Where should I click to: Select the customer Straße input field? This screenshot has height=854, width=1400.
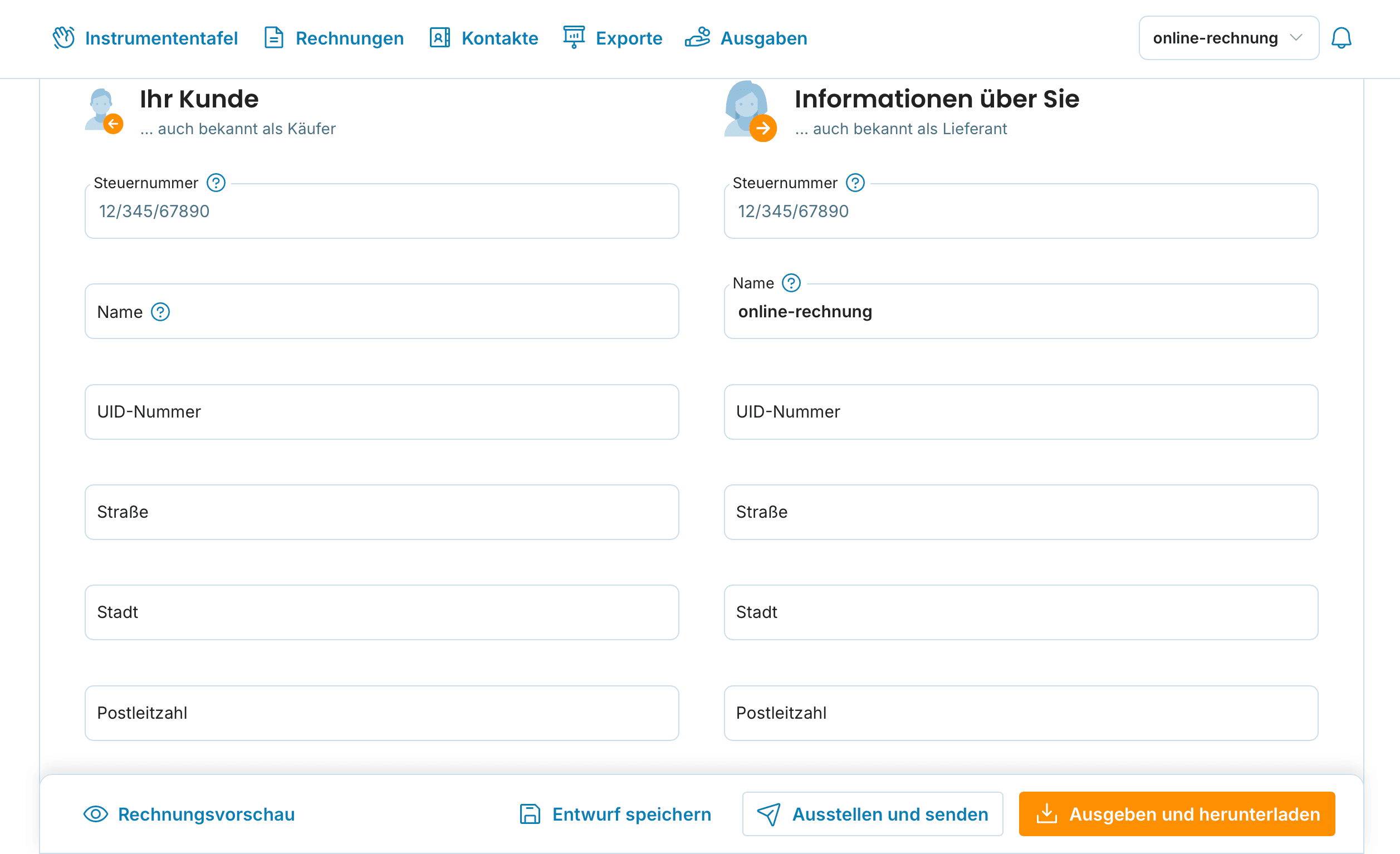click(x=382, y=512)
